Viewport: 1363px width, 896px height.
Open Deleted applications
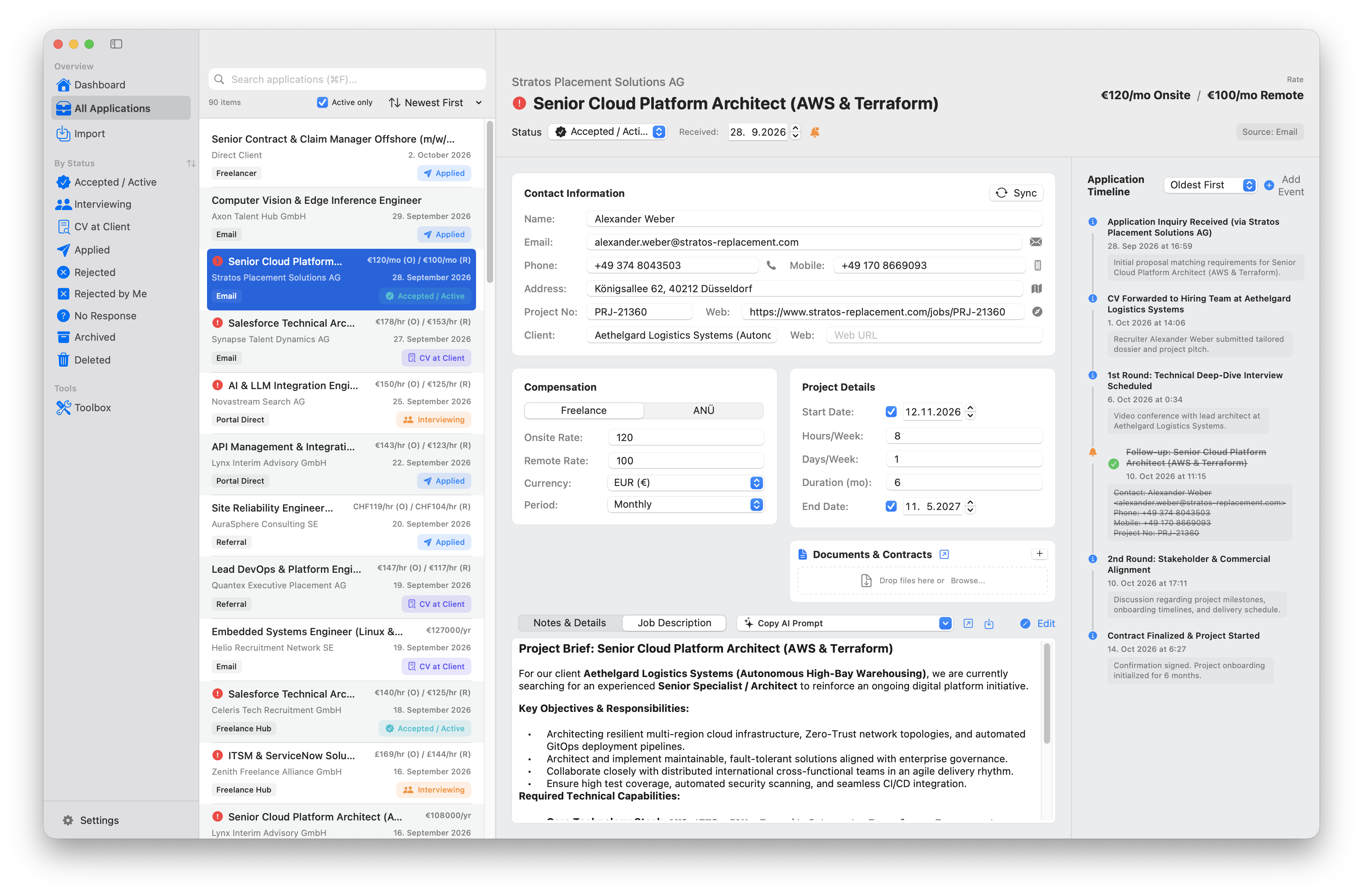pyautogui.click(x=121, y=360)
